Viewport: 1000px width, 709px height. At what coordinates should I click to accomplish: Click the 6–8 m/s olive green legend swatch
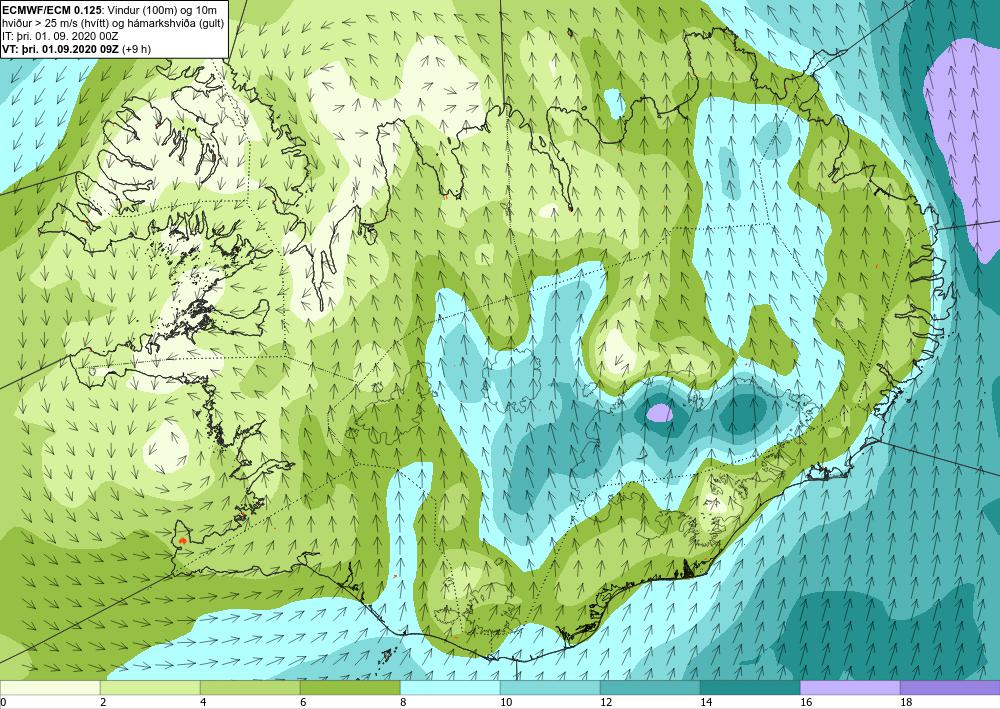click(x=350, y=687)
